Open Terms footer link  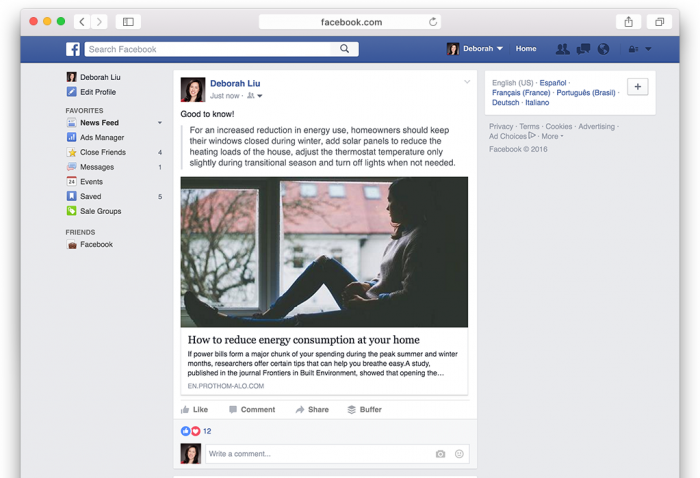pyautogui.click(x=529, y=126)
